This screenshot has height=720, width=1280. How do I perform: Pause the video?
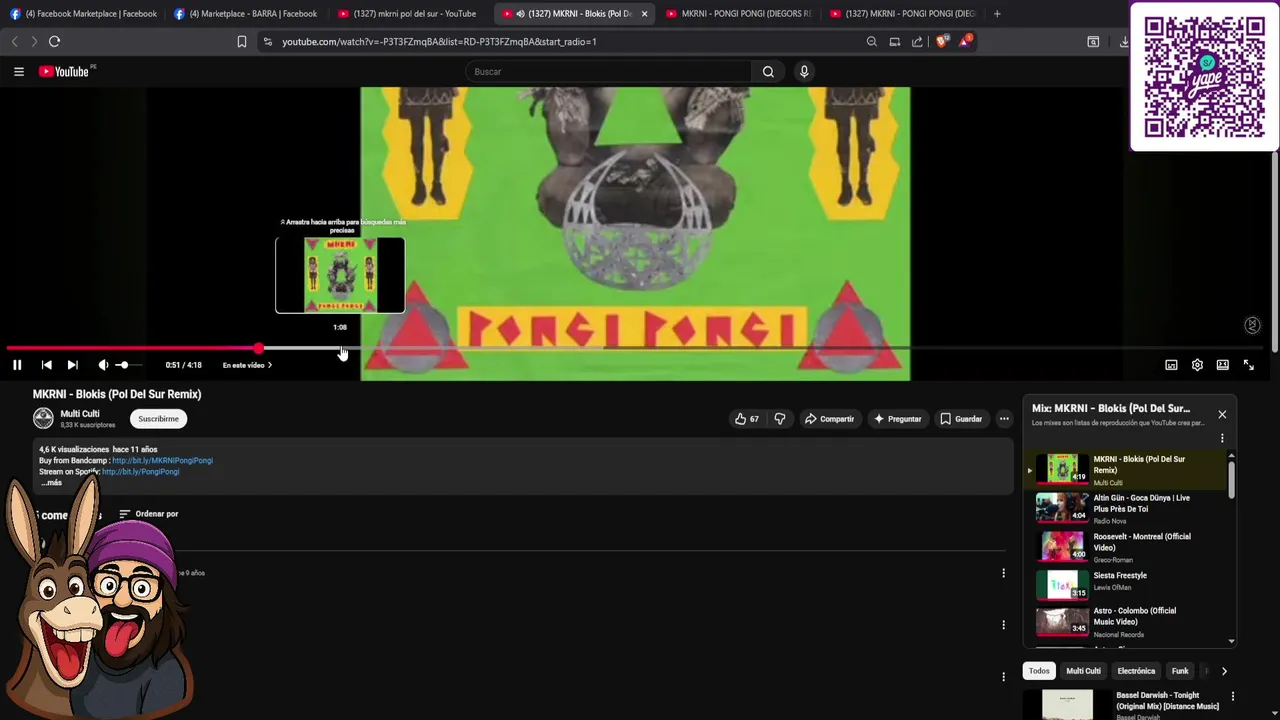[17, 365]
